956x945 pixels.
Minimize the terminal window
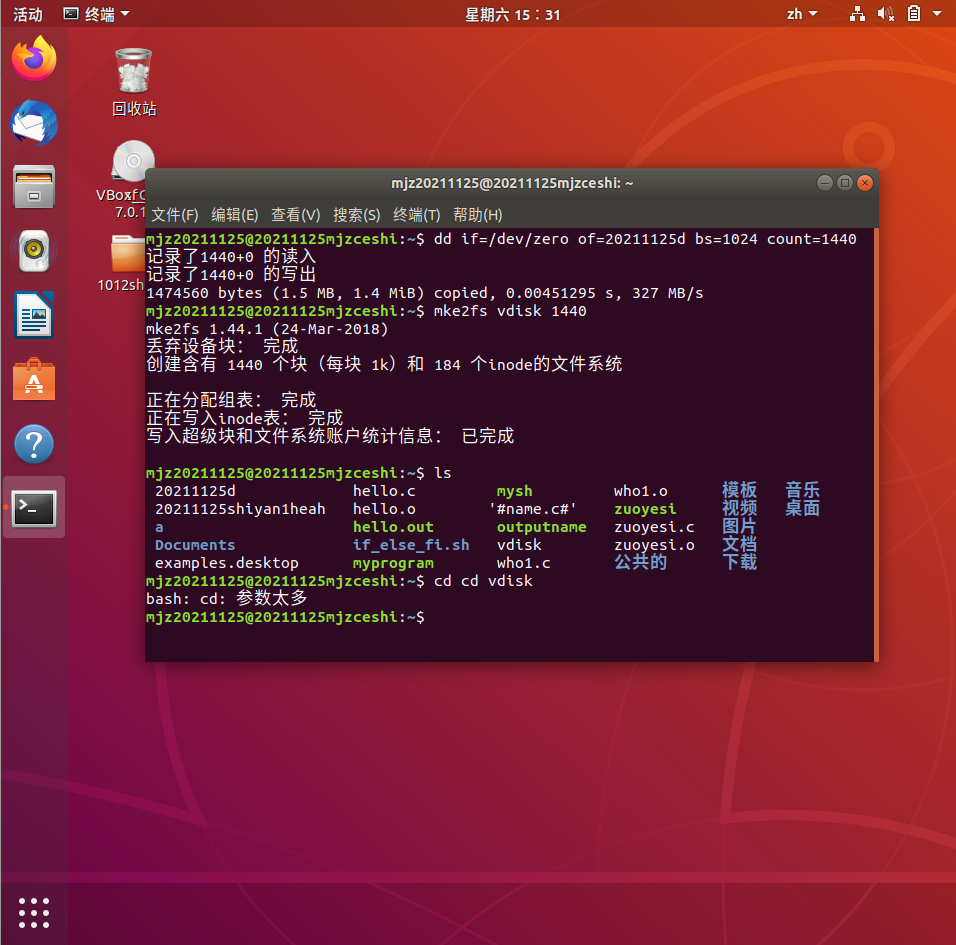tap(824, 183)
